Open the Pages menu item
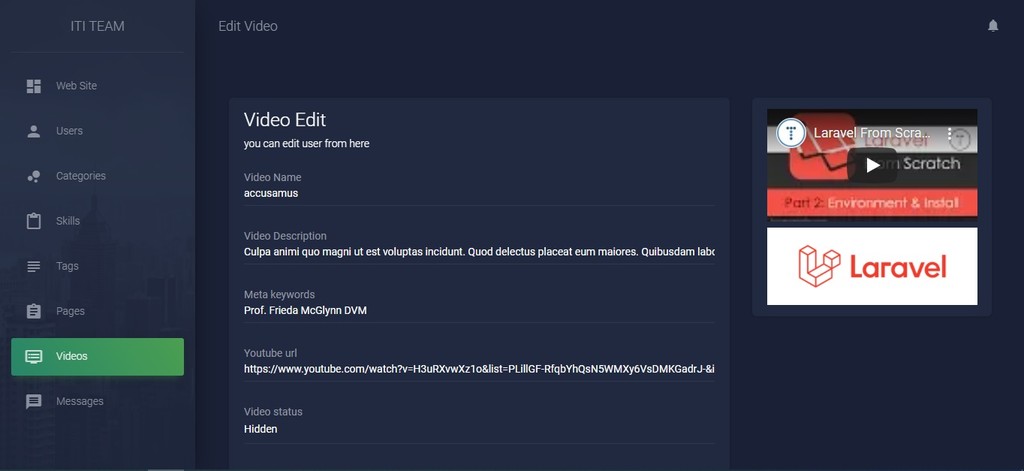1024x471 pixels. pyautogui.click(x=97, y=312)
